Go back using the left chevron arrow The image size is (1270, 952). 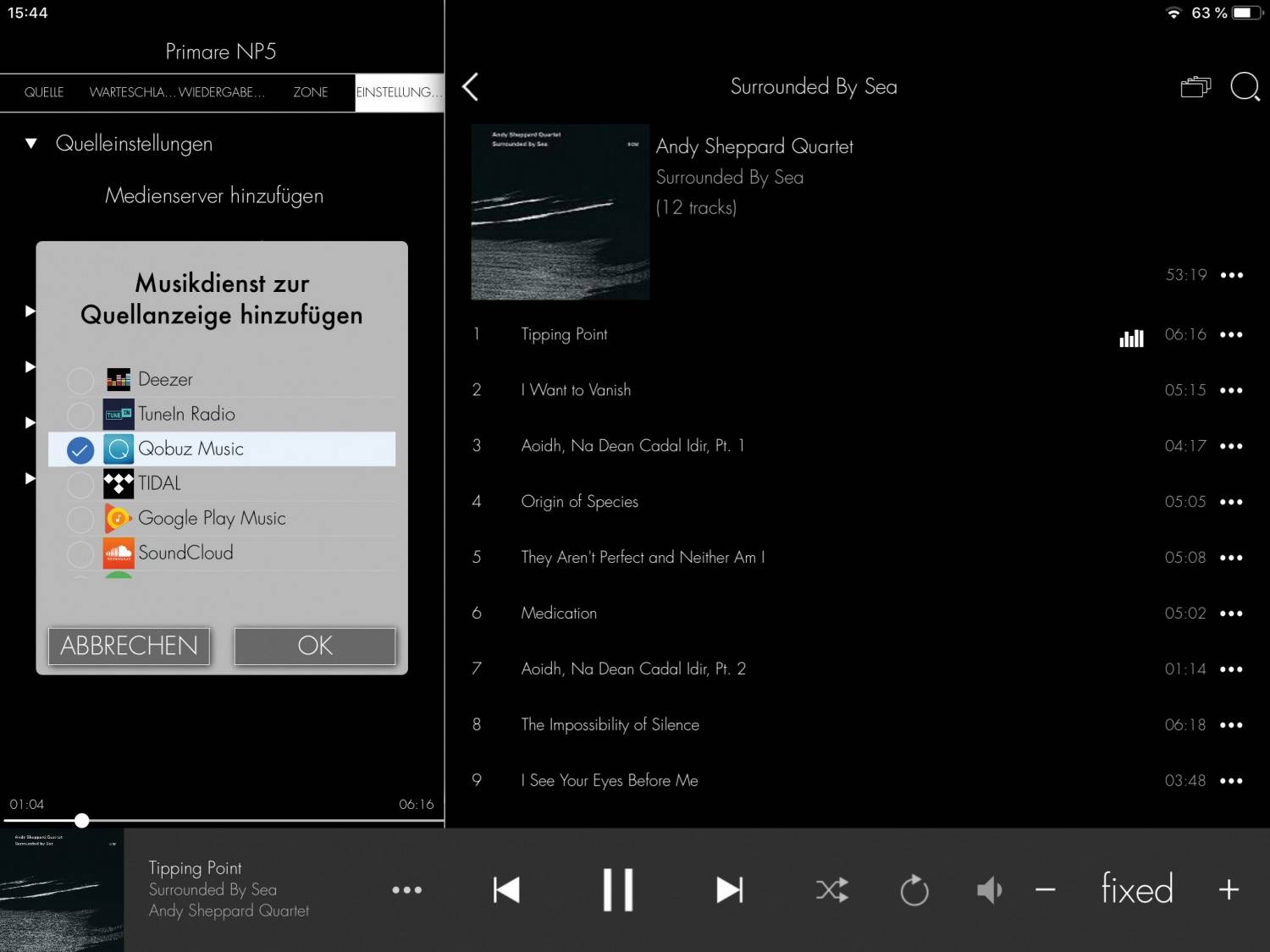[471, 86]
